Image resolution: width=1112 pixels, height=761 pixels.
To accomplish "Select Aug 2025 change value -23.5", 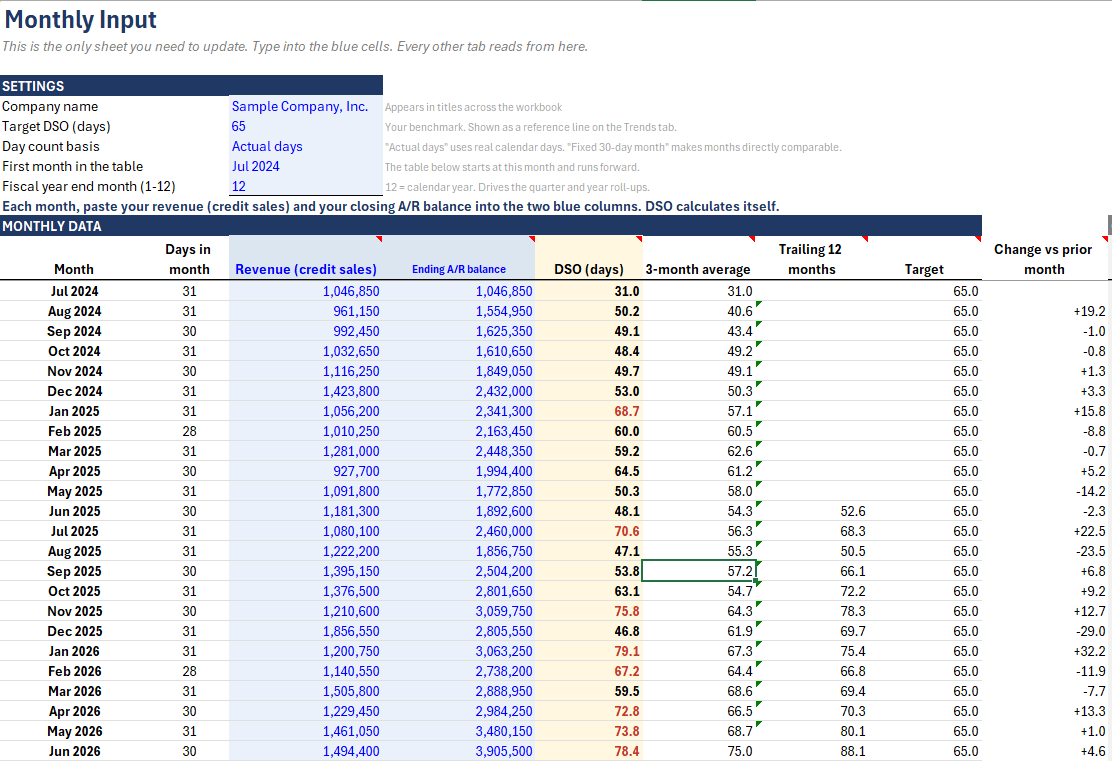I will [1046, 551].
